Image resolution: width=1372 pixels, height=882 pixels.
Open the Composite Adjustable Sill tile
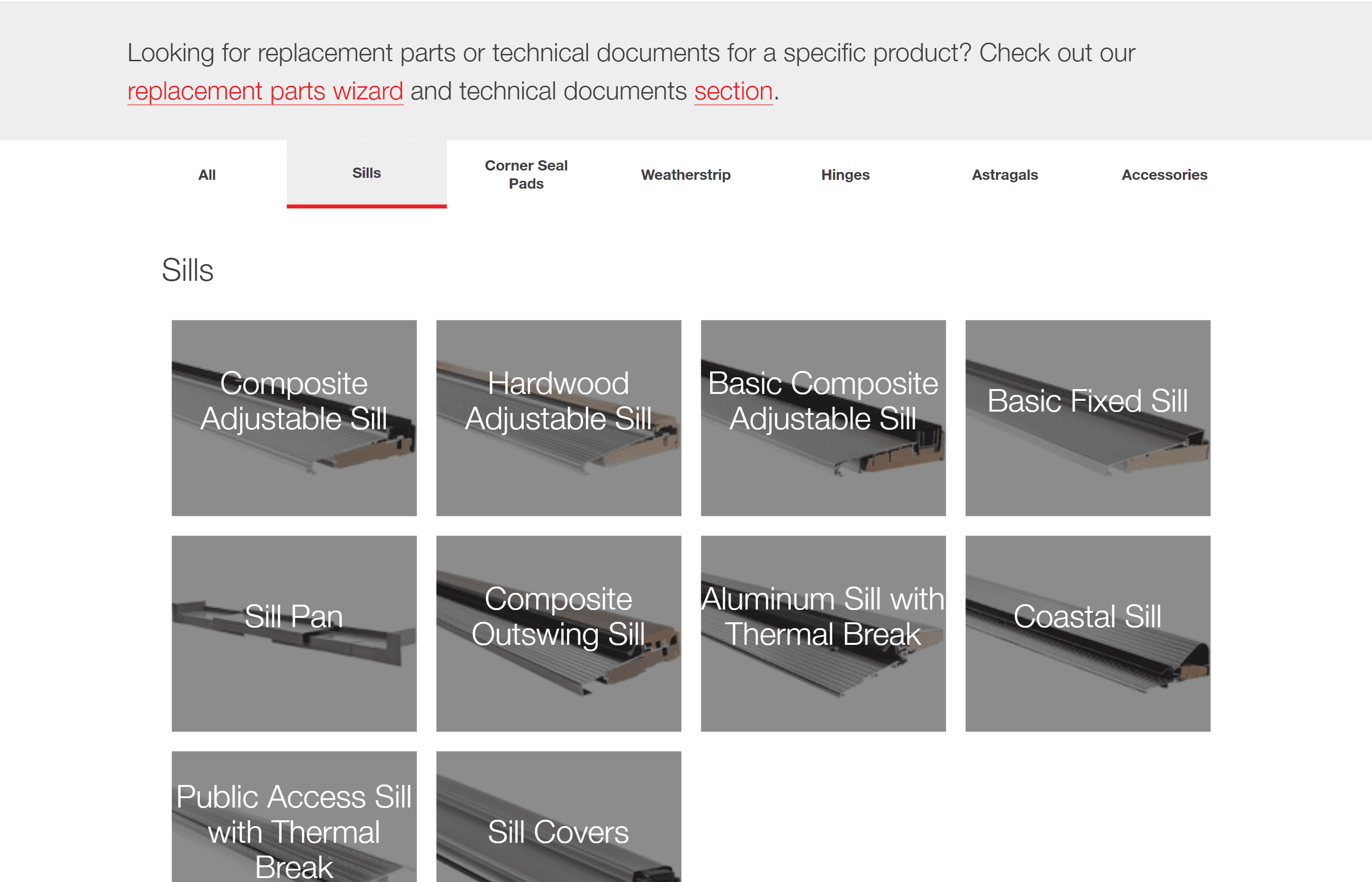[294, 417]
